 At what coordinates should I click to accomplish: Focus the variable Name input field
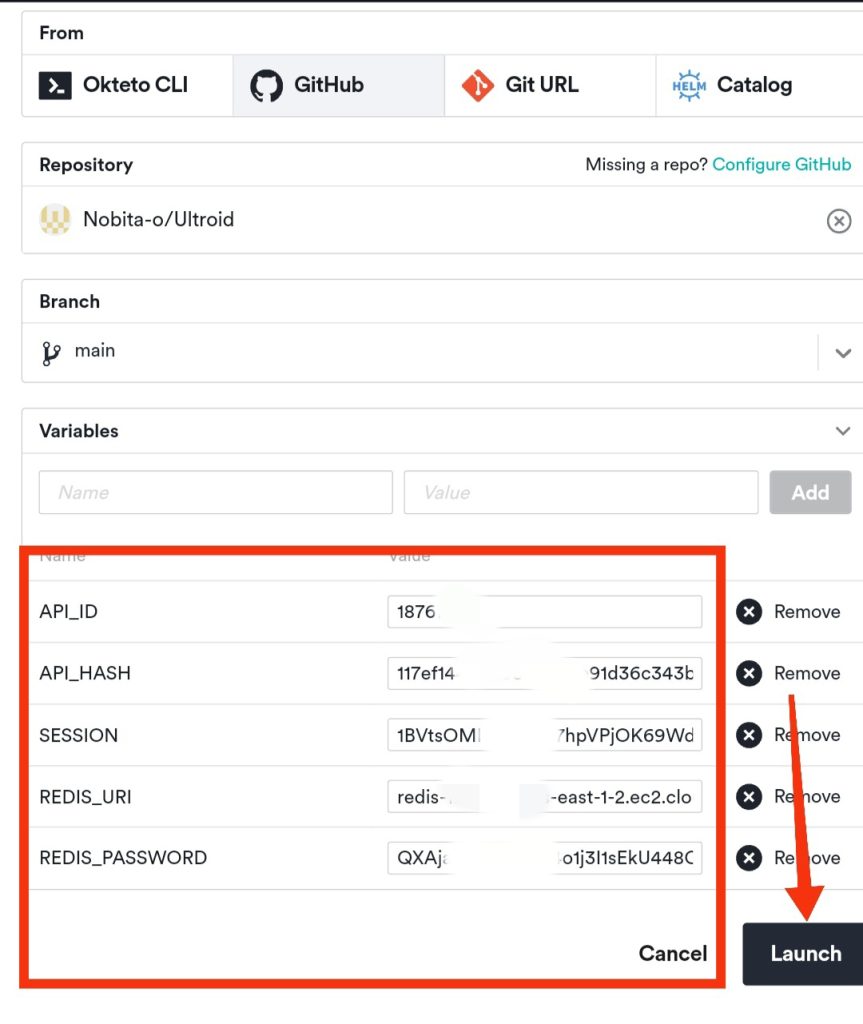click(215, 492)
